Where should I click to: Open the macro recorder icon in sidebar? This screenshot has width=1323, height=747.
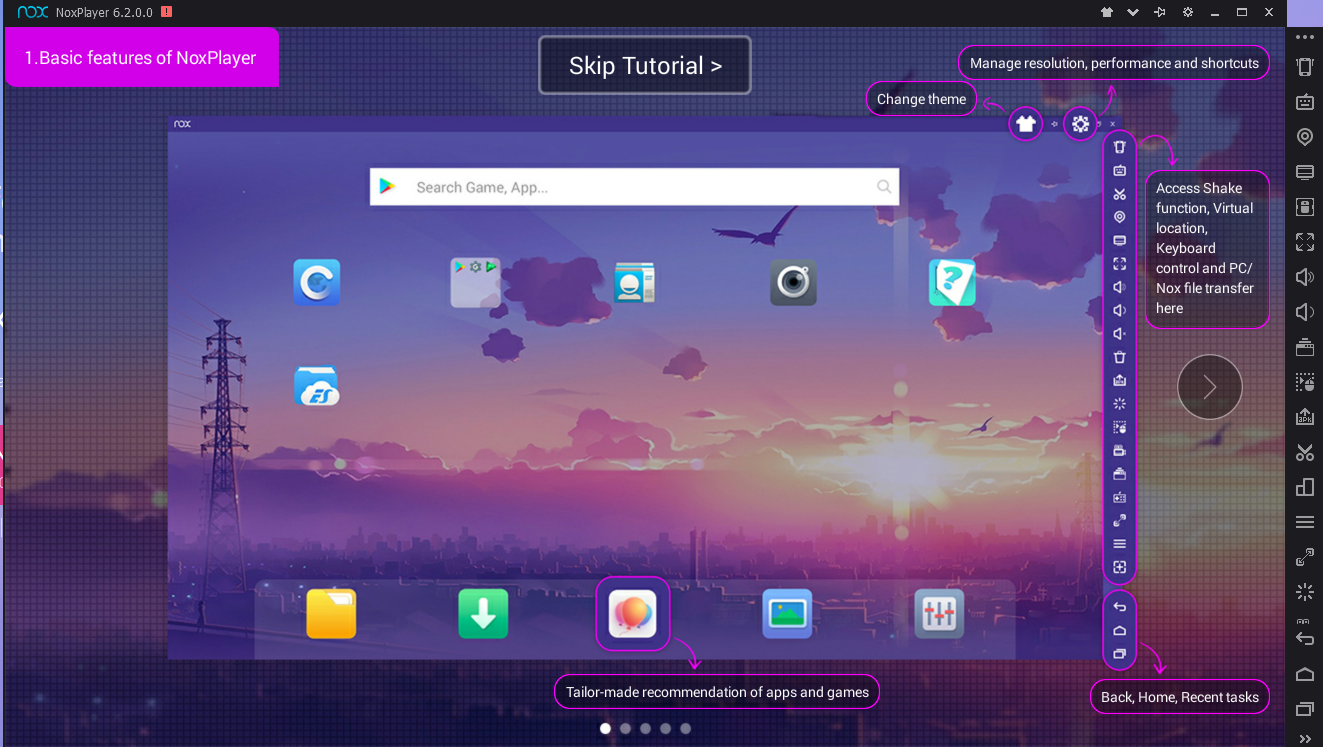[1304, 382]
